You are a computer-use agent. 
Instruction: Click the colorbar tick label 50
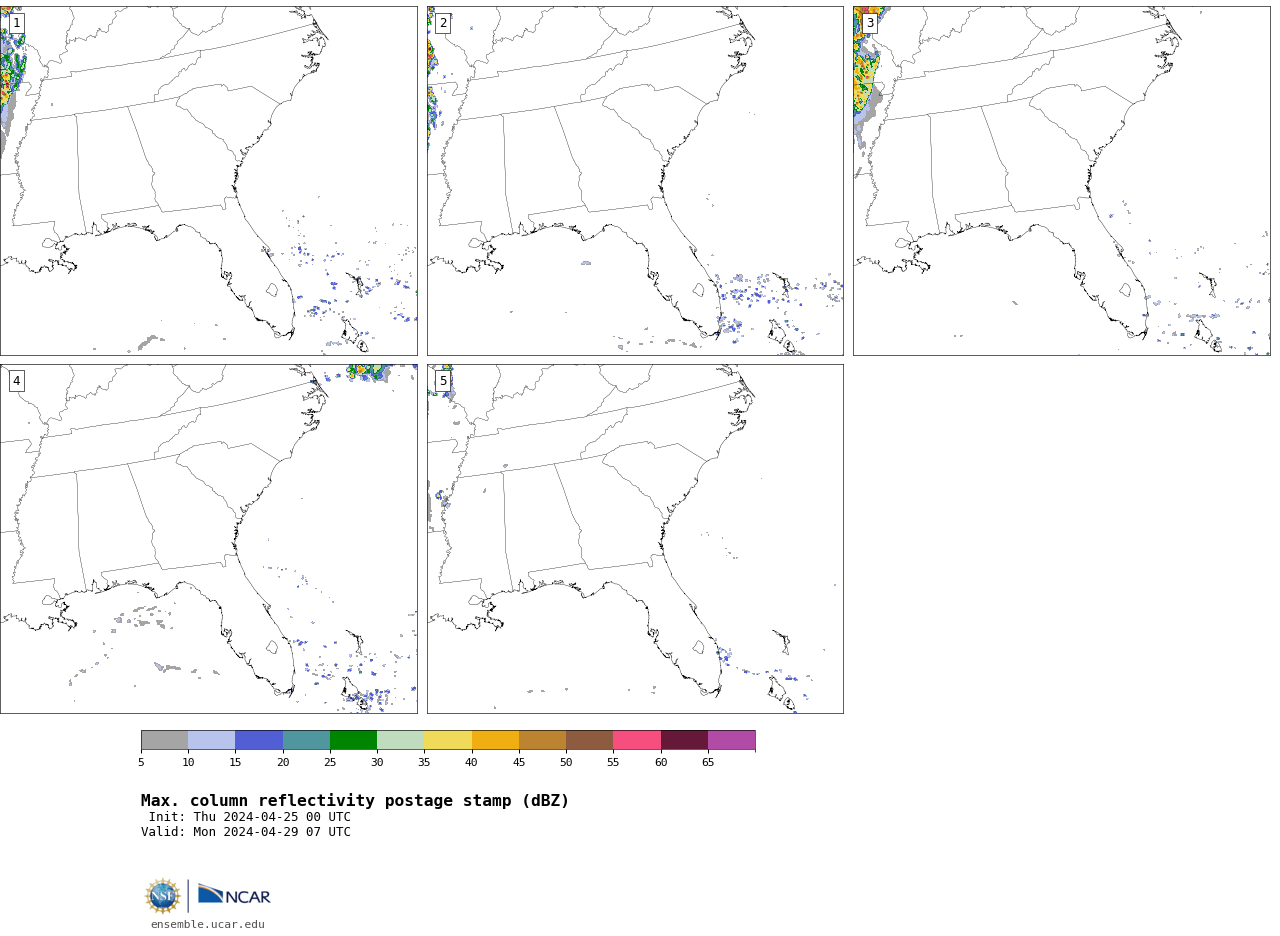coord(566,763)
